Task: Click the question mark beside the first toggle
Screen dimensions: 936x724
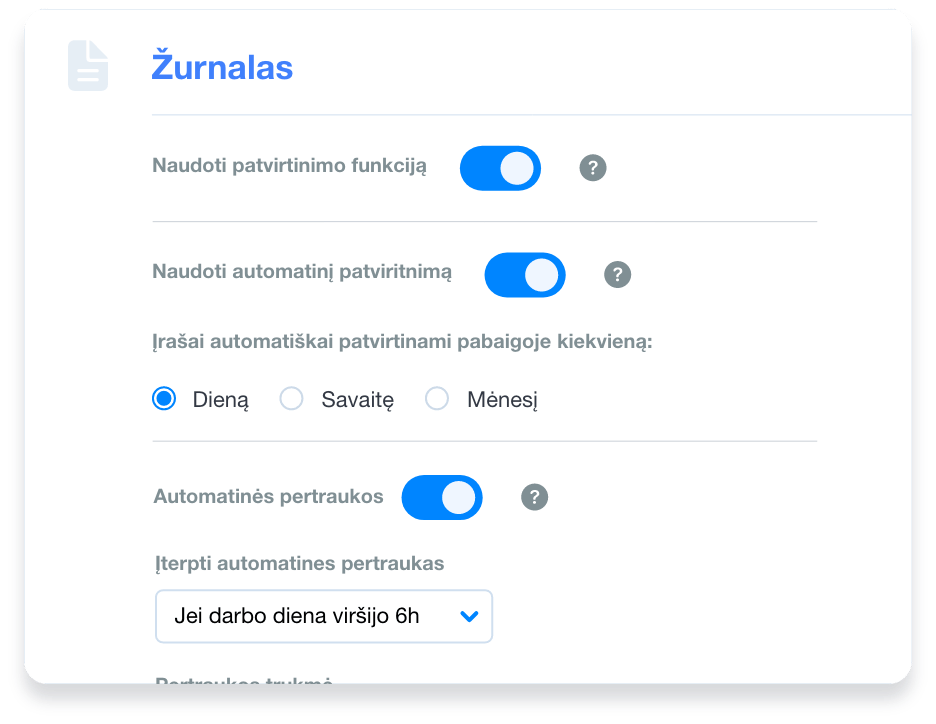Action: click(x=592, y=168)
